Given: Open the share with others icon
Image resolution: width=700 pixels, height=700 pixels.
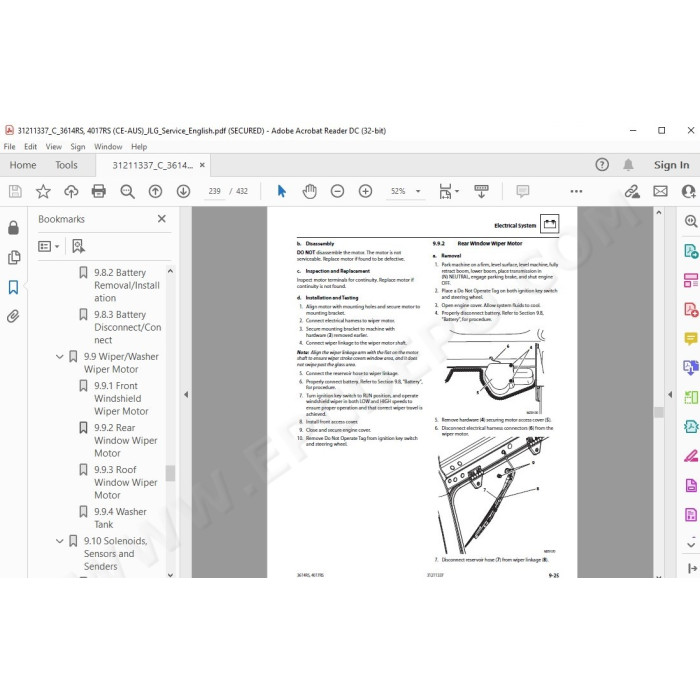Looking at the screenshot, I should pos(689,192).
